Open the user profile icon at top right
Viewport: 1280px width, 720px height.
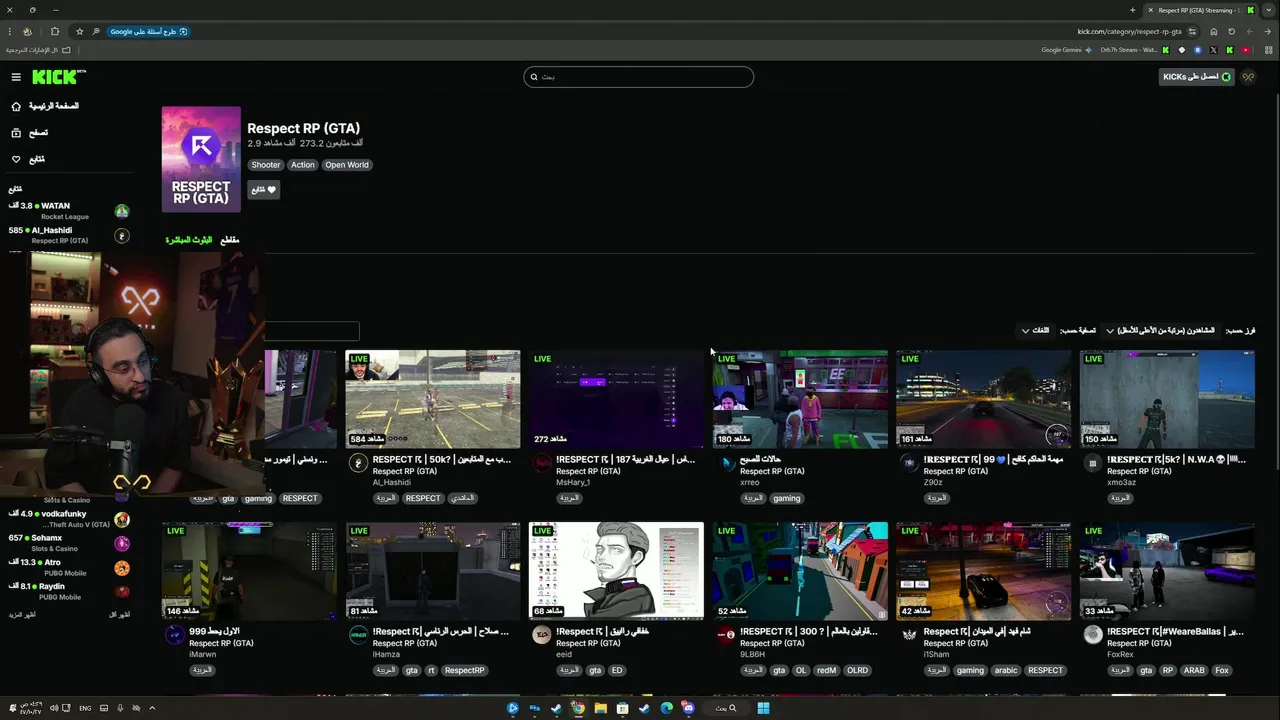(x=1248, y=77)
